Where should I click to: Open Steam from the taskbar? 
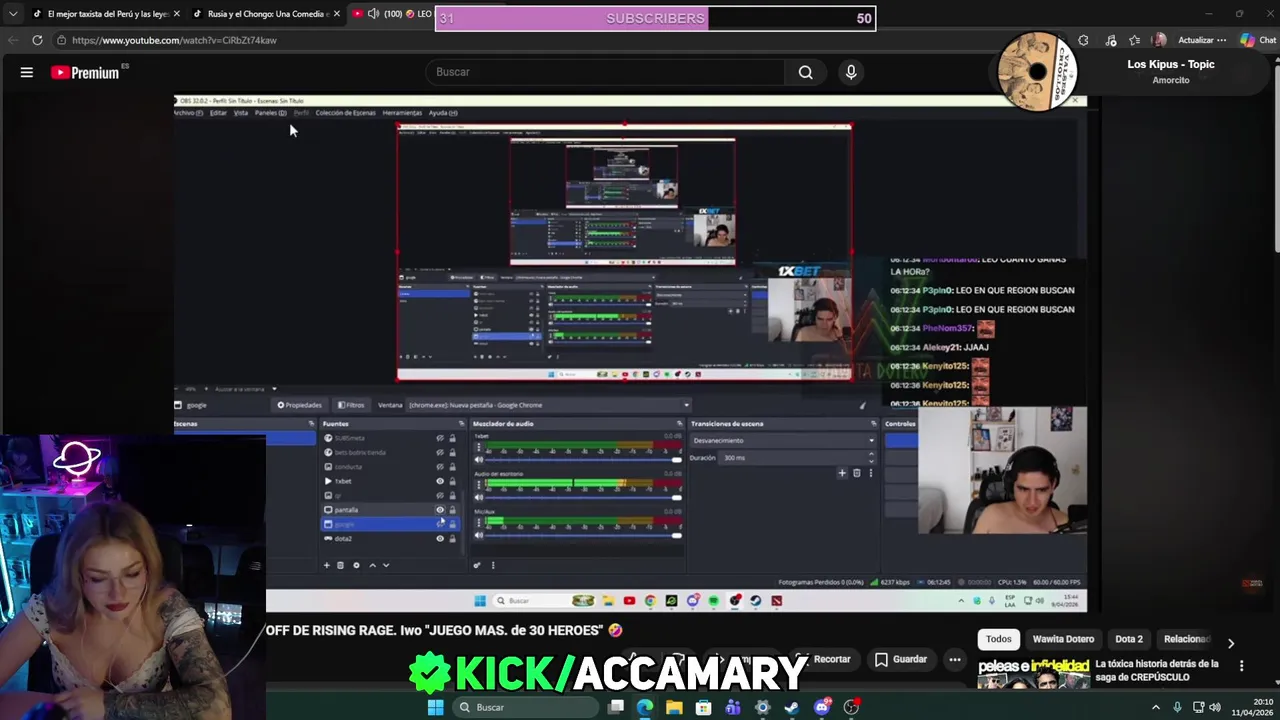(x=792, y=707)
